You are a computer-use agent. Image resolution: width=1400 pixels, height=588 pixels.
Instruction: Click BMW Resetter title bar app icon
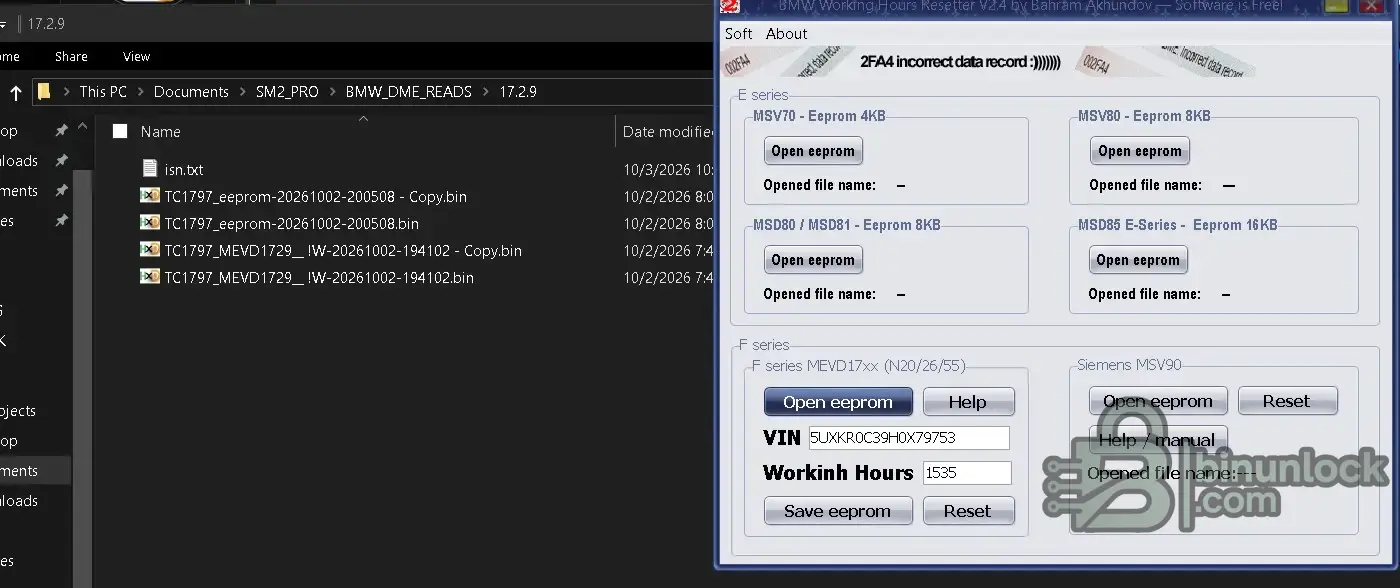730,6
